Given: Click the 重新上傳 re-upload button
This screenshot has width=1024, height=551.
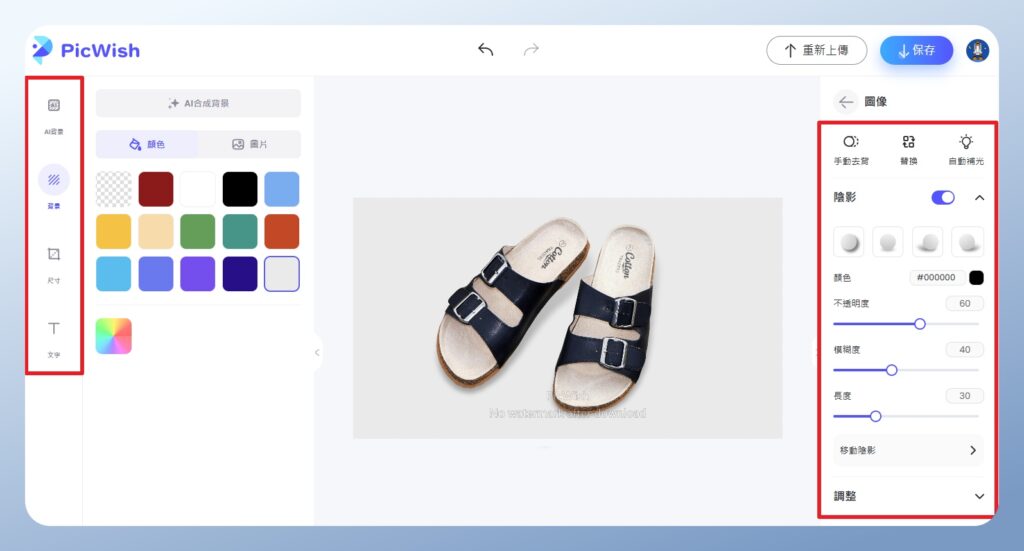Looking at the screenshot, I should 816,50.
